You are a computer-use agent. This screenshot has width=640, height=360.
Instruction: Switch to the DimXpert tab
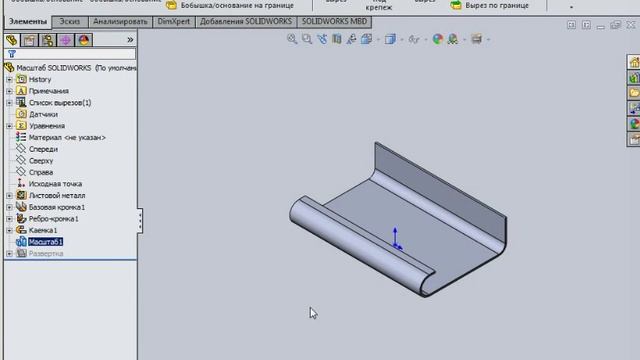coord(174,22)
